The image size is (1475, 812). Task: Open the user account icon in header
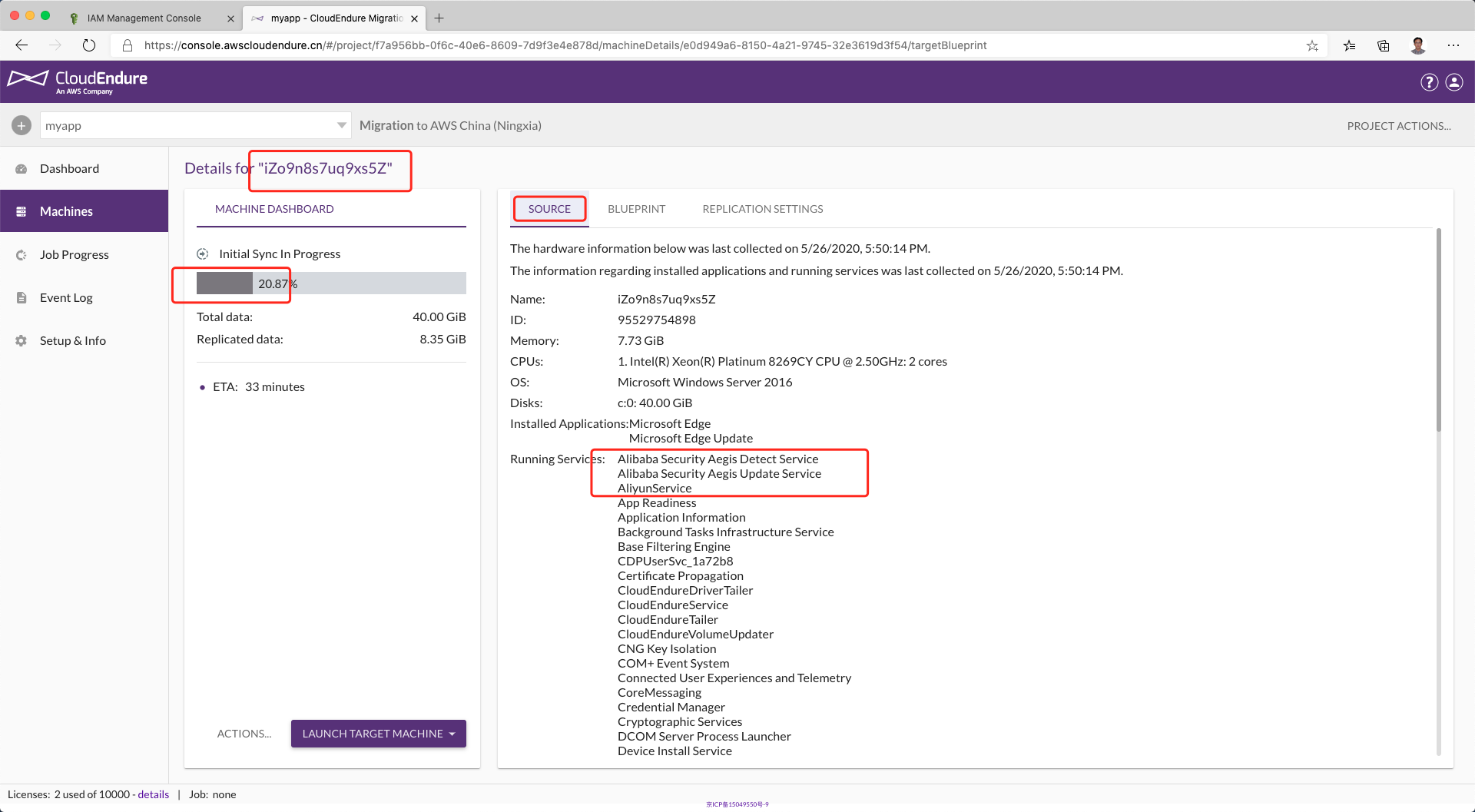[x=1454, y=82]
